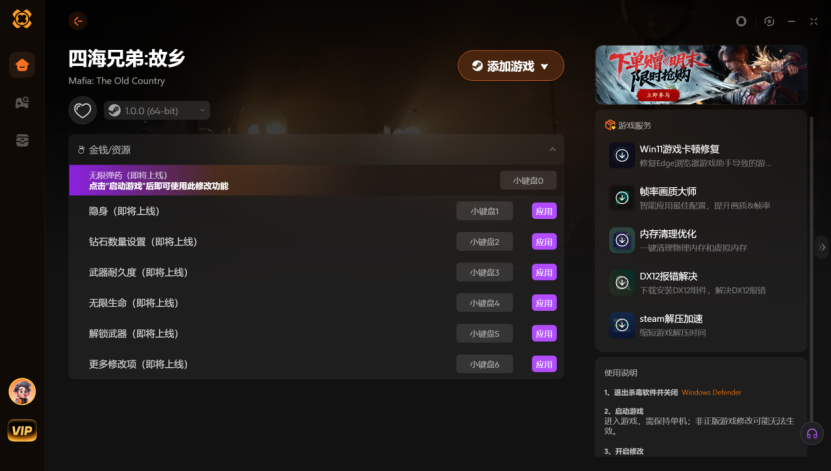Open the 1.0.0 (64-bit) version dropdown

[157, 111]
